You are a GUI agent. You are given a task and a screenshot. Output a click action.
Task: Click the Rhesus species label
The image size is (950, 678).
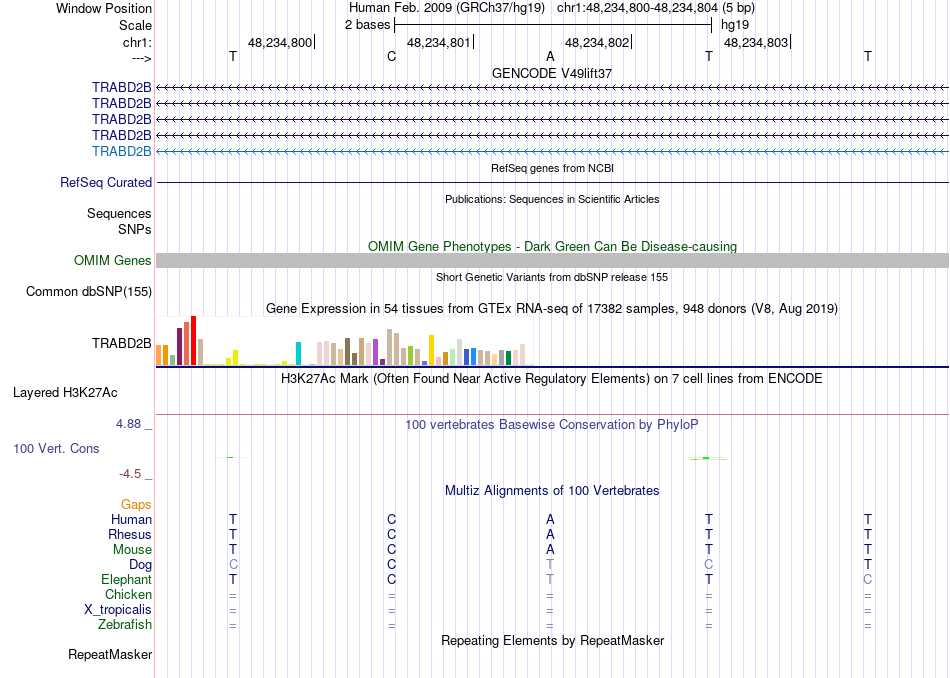(x=130, y=534)
